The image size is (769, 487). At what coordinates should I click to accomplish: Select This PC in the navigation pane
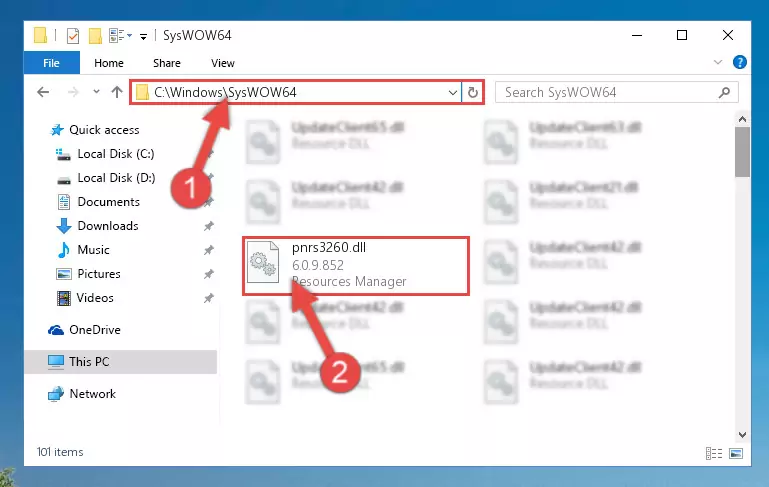point(121,362)
